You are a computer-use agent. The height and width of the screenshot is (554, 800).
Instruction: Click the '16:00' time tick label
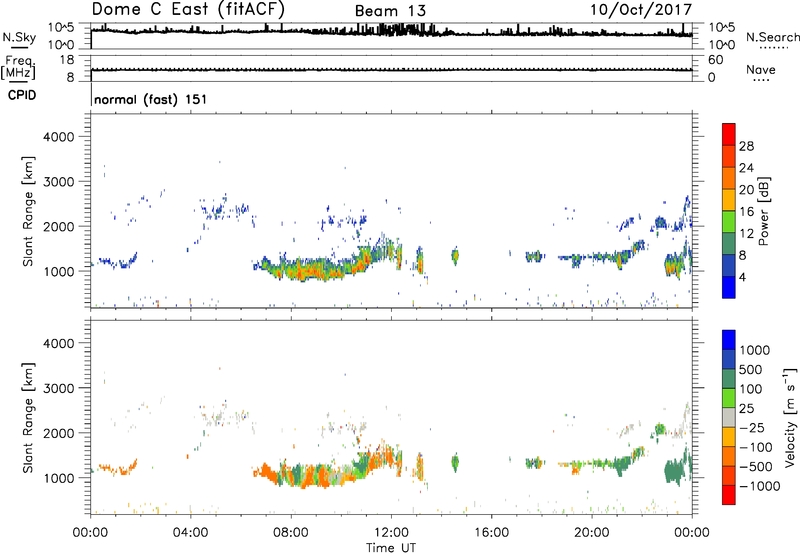(x=491, y=533)
